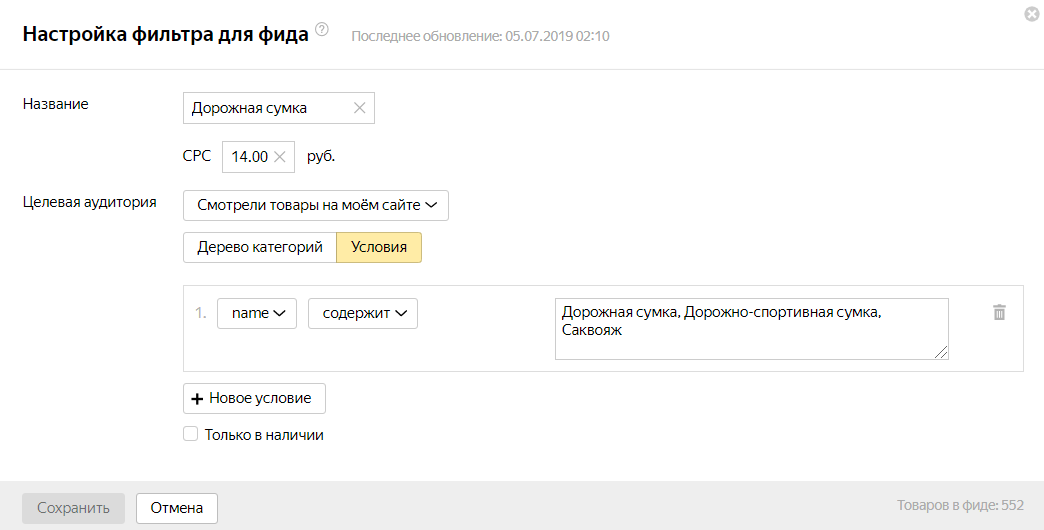This screenshot has height=530, width=1044.
Task: Click the 'Отмена' button
Action: (177, 508)
